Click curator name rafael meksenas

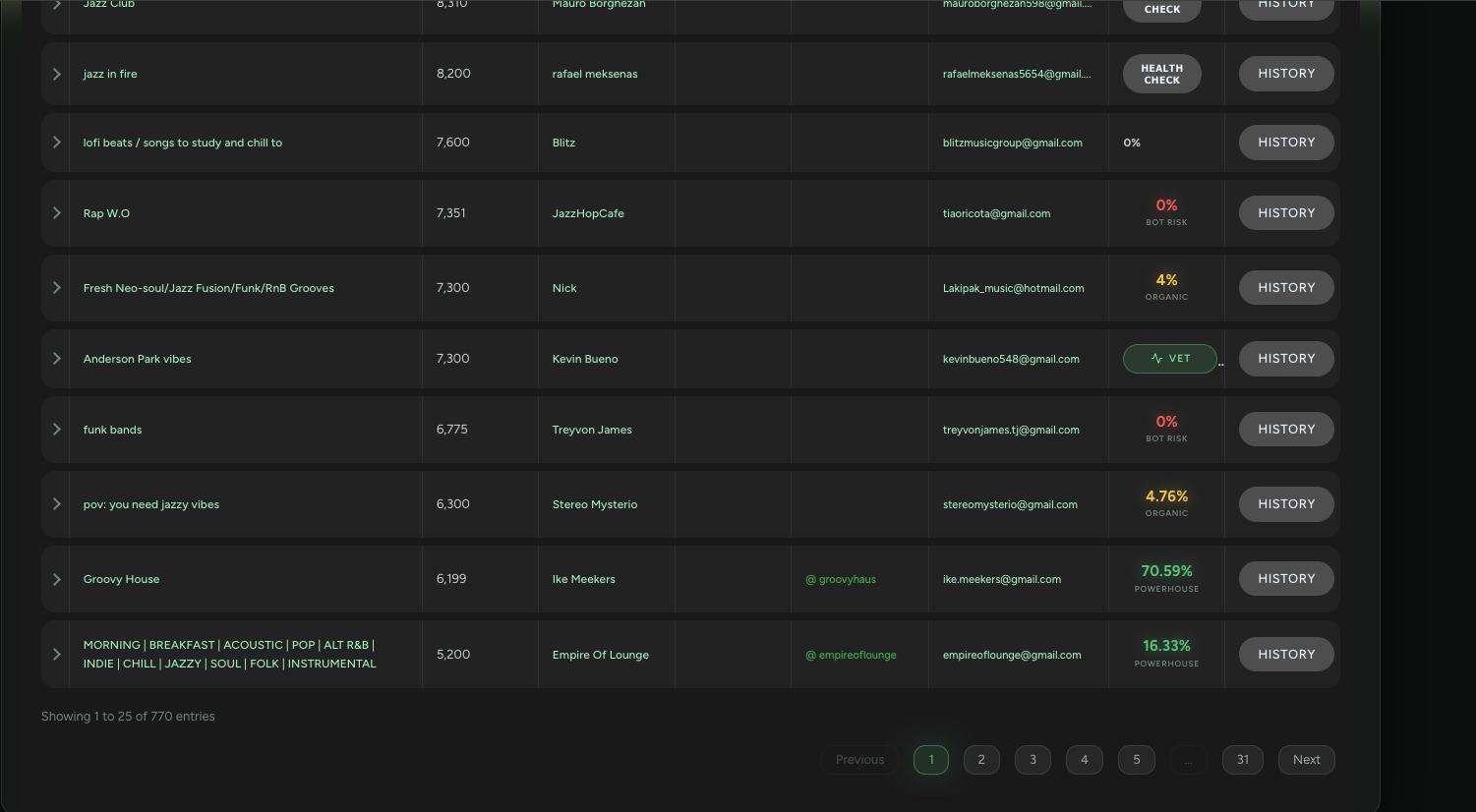pos(595,74)
